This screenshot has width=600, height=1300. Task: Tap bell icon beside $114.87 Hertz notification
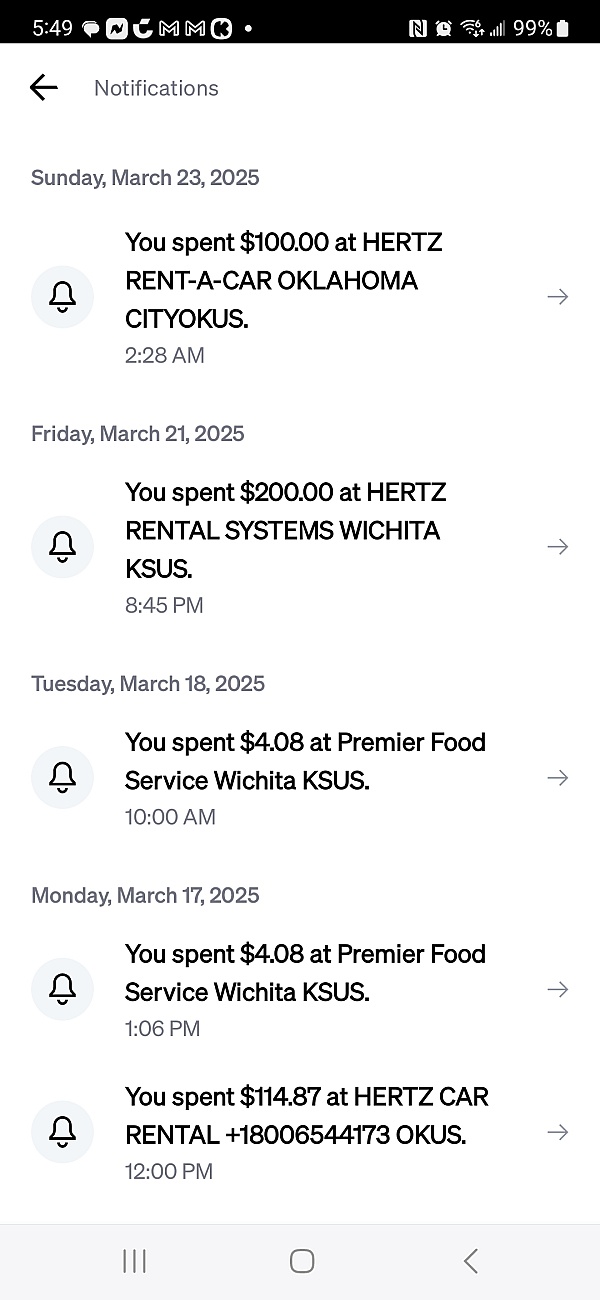point(63,1132)
